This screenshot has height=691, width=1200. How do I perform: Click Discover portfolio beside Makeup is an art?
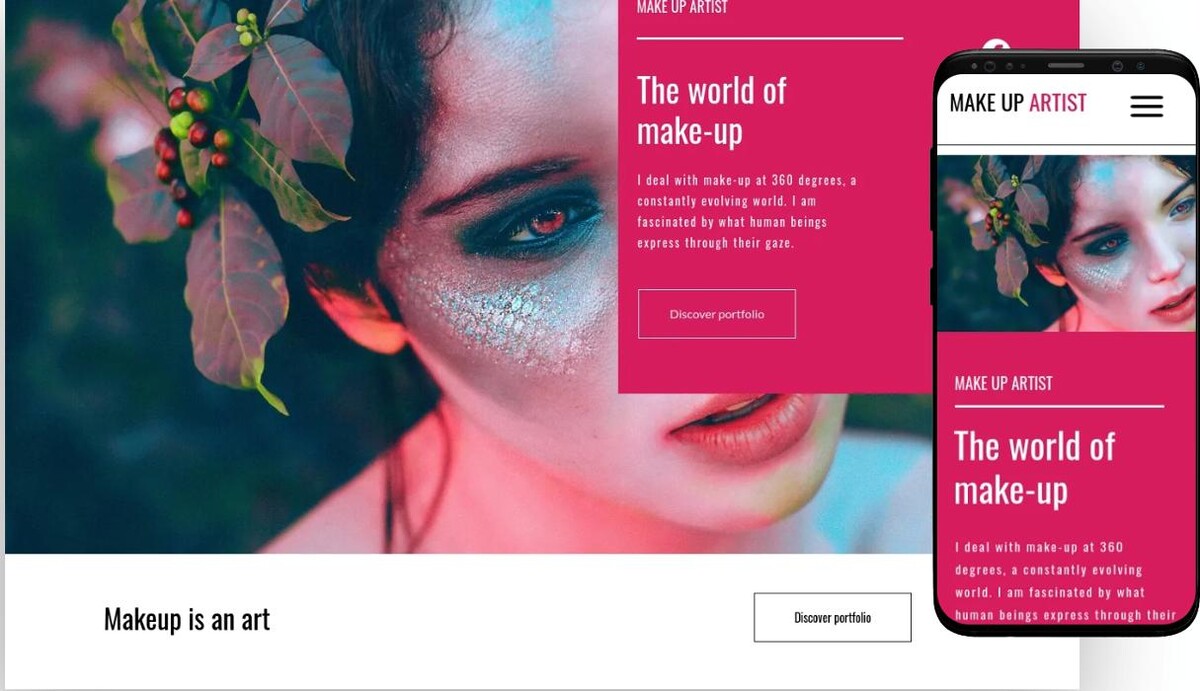(832, 617)
